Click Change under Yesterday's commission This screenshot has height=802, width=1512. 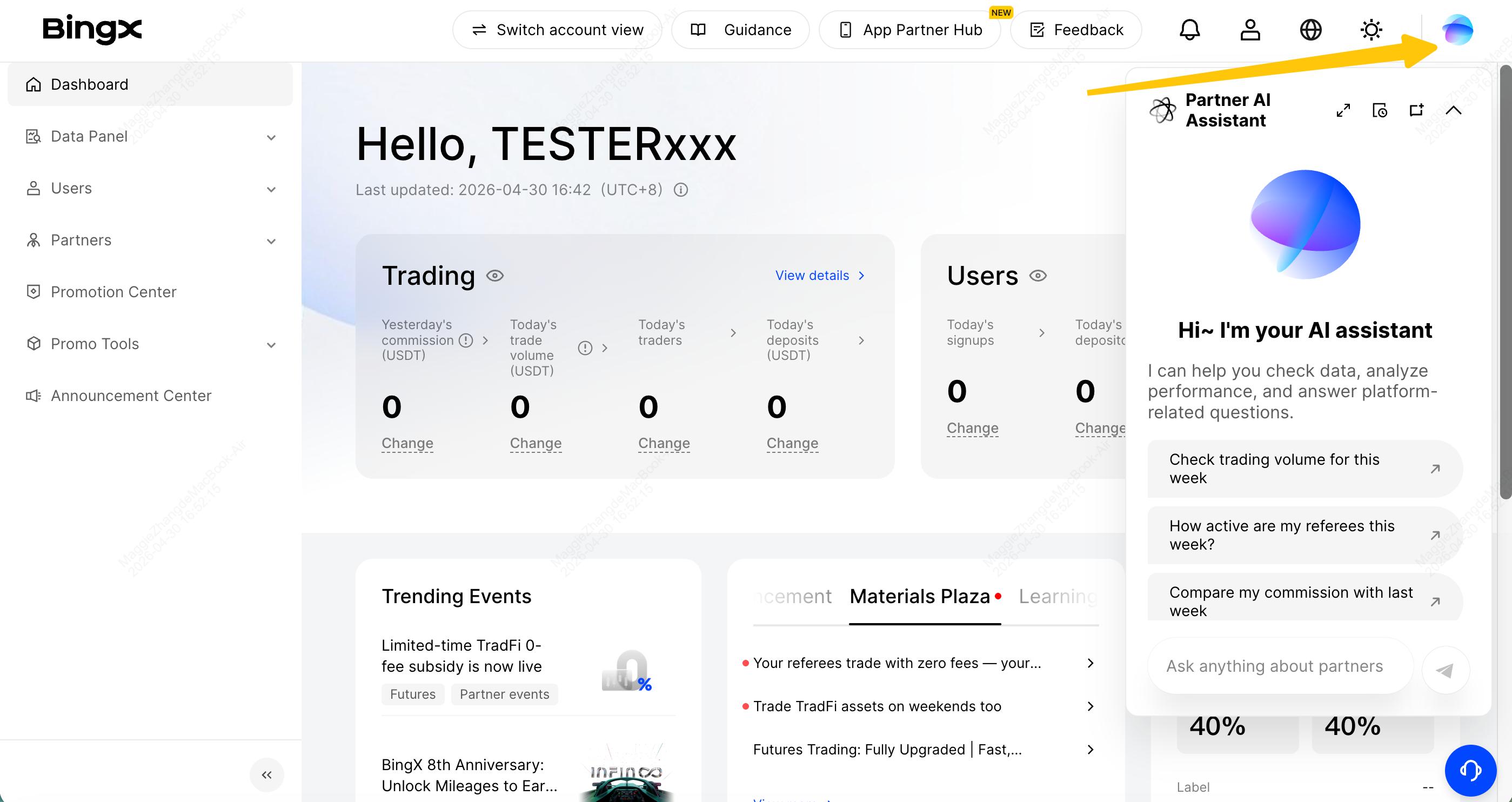(407, 443)
